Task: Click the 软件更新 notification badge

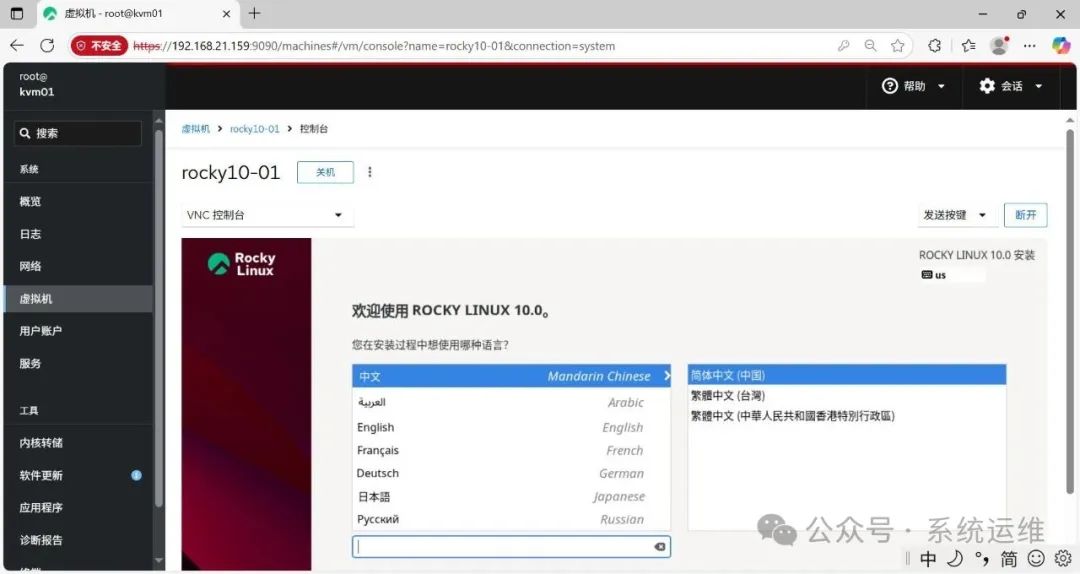Action: click(x=136, y=475)
